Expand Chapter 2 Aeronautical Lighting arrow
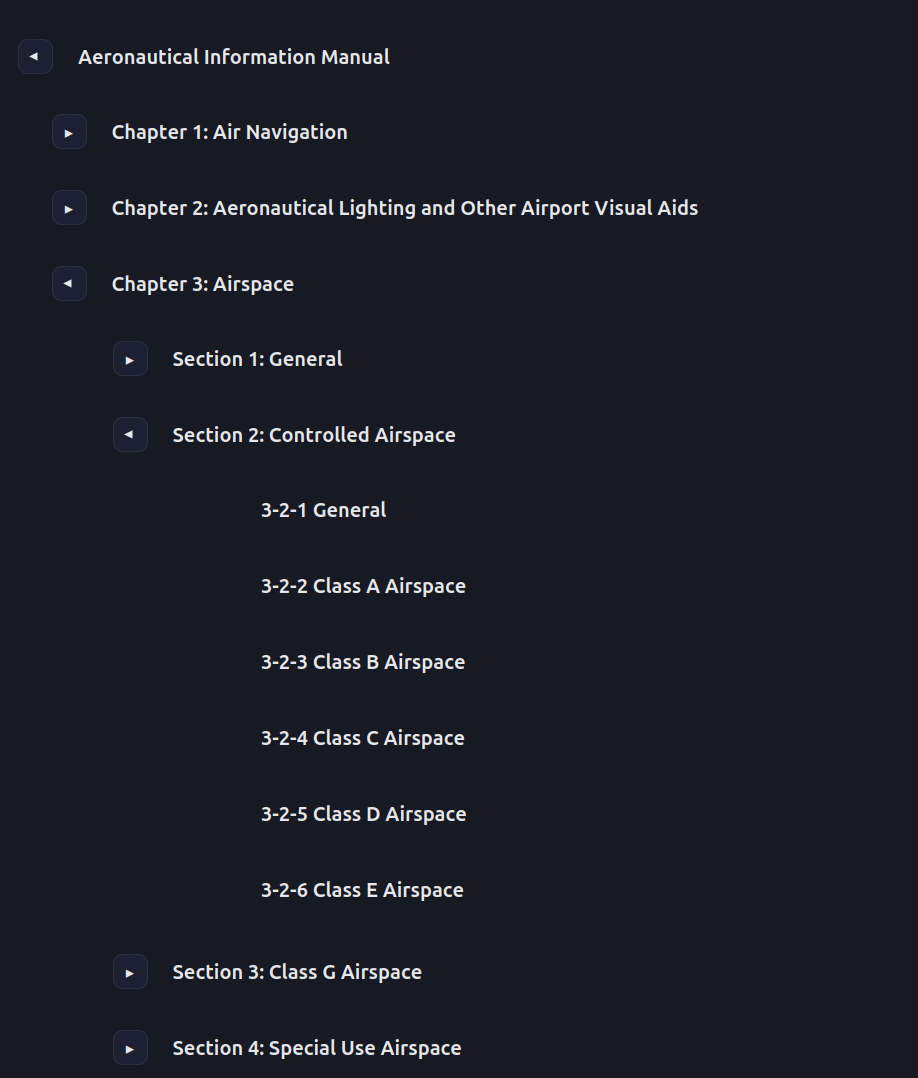Viewport: 918px width, 1078px height. 69,208
